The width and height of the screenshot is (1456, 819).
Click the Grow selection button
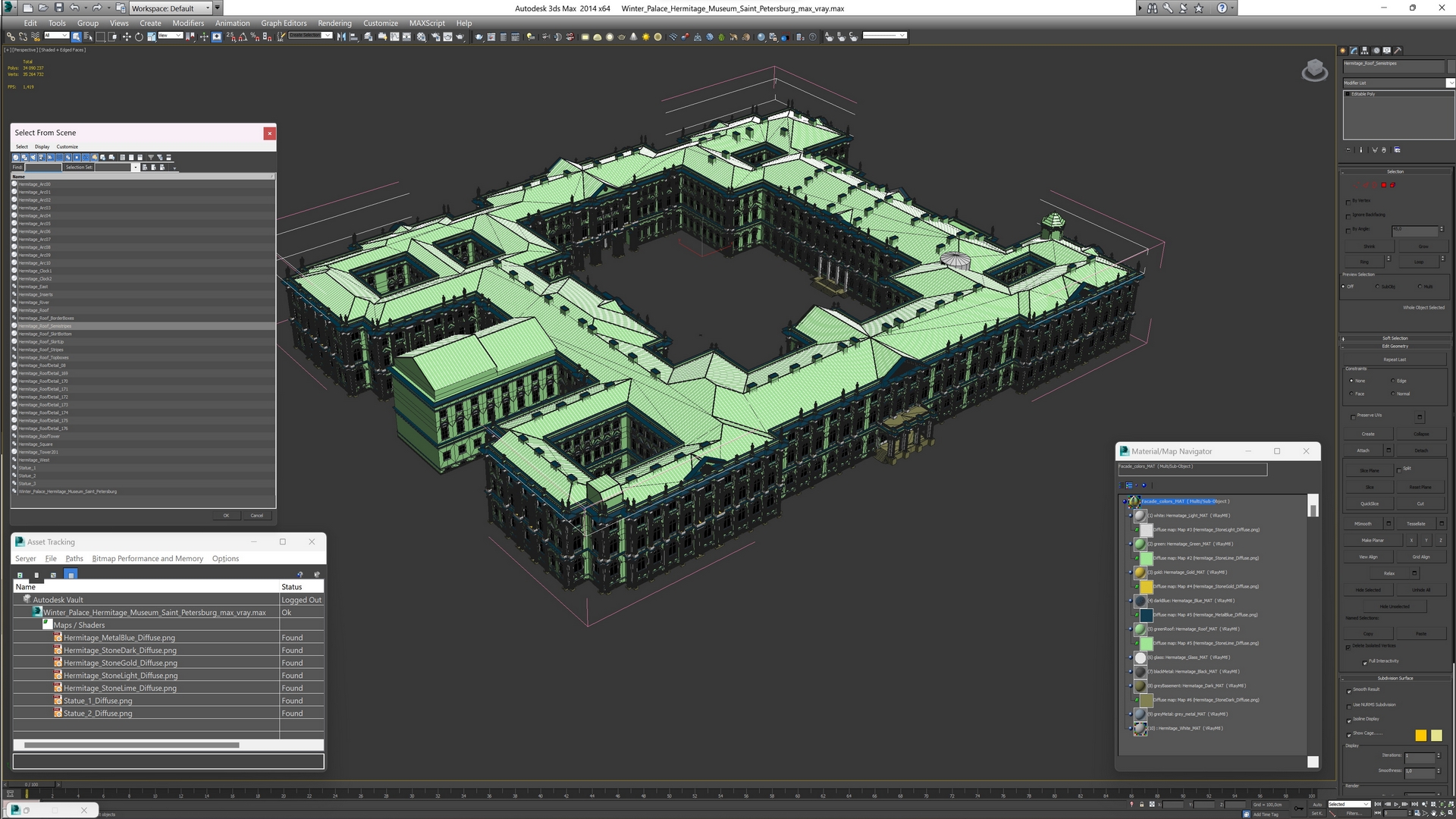coord(1423,246)
